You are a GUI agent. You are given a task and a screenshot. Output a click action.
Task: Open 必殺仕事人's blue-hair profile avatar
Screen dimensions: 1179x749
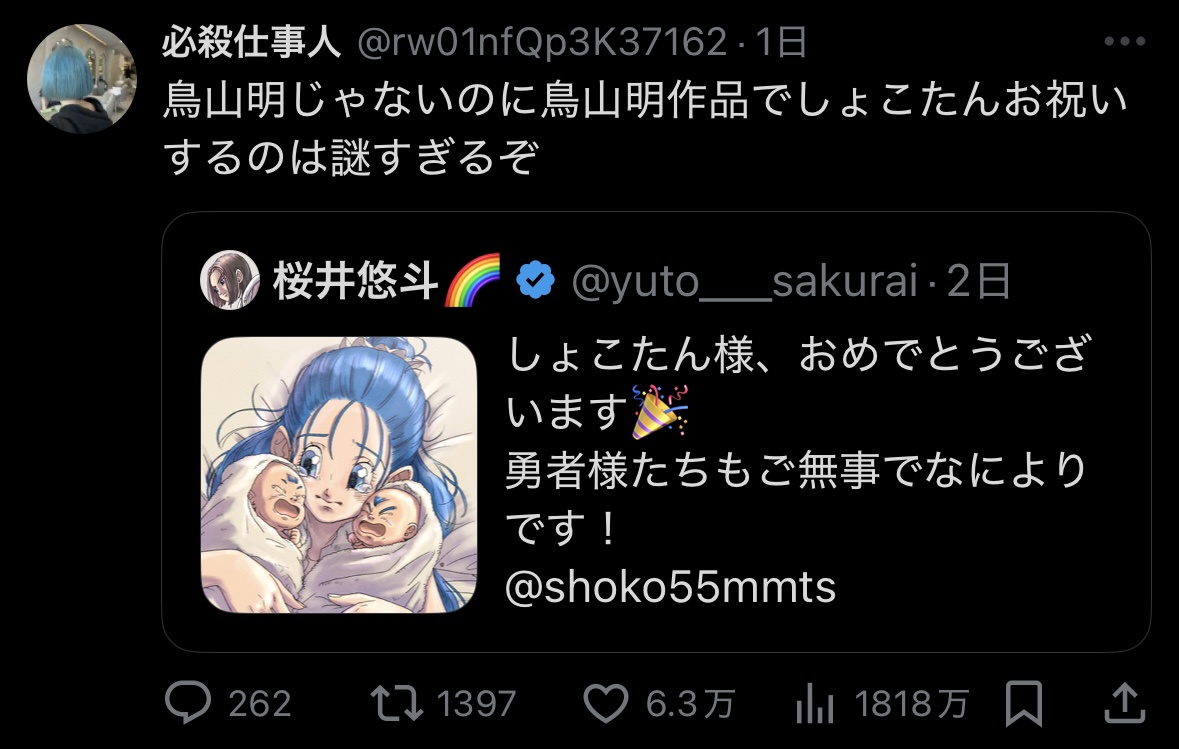point(81,79)
